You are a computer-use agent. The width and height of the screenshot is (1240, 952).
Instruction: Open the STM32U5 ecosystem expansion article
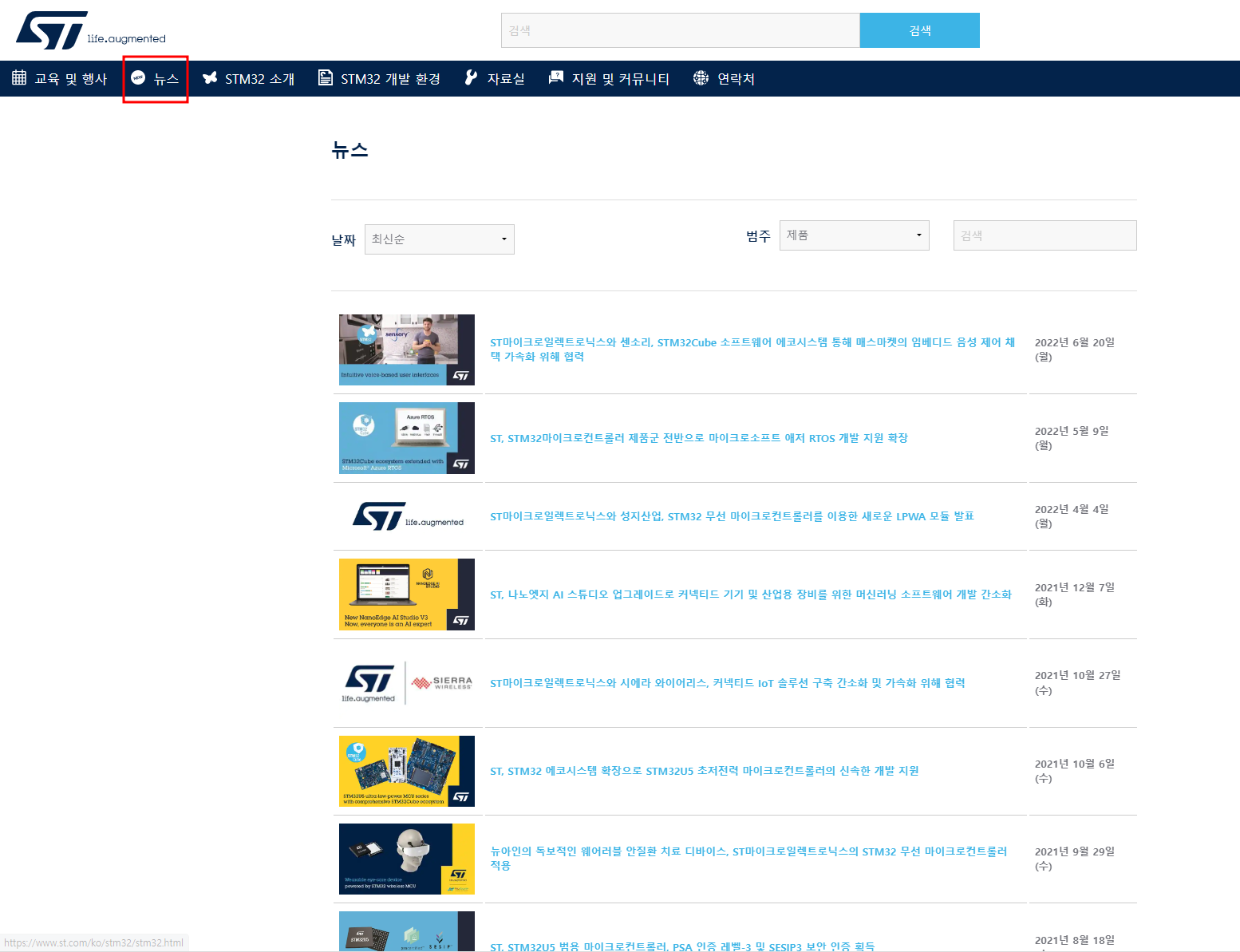pyautogui.click(x=705, y=771)
